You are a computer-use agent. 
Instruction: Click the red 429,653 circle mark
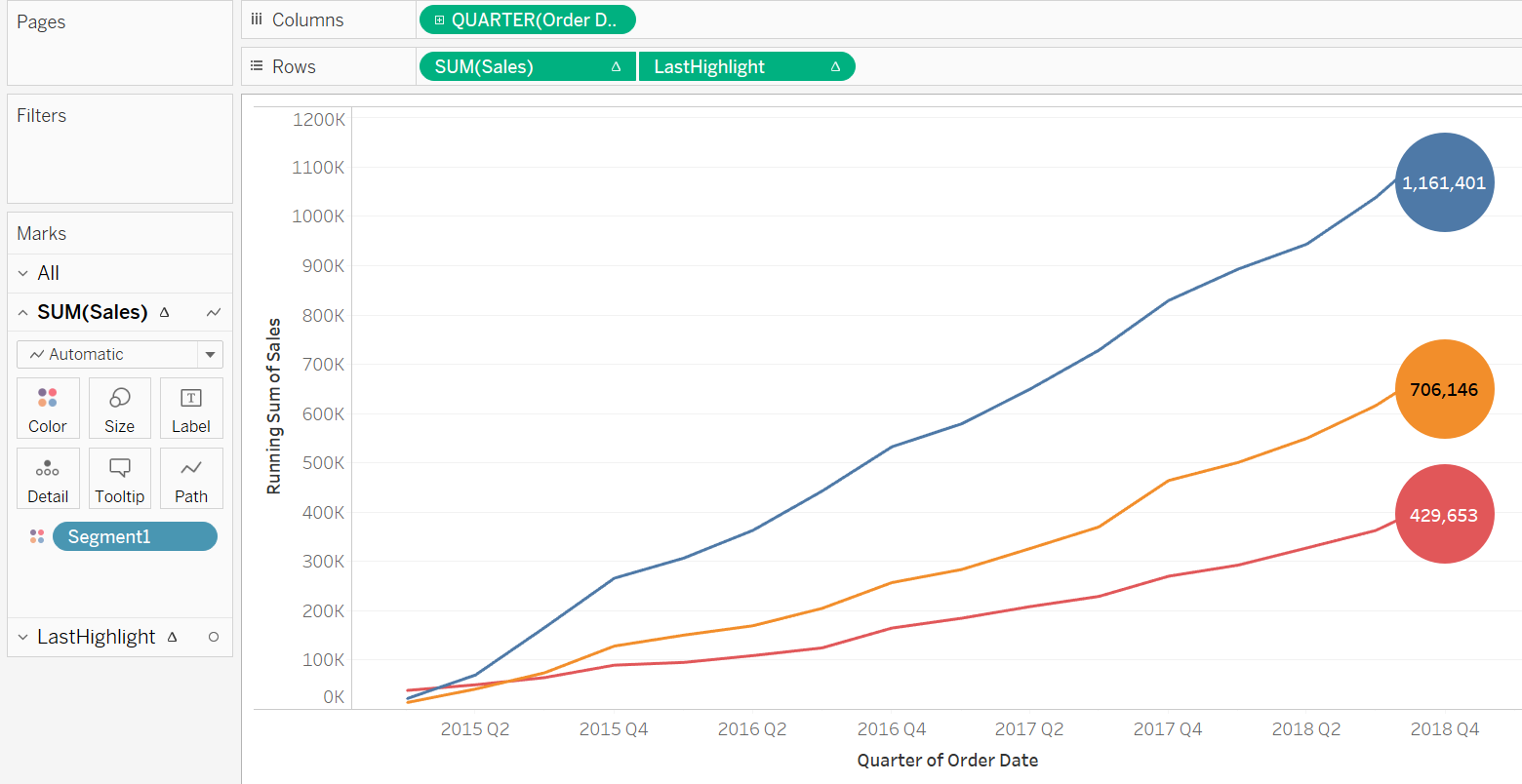[x=1444, y=514]
